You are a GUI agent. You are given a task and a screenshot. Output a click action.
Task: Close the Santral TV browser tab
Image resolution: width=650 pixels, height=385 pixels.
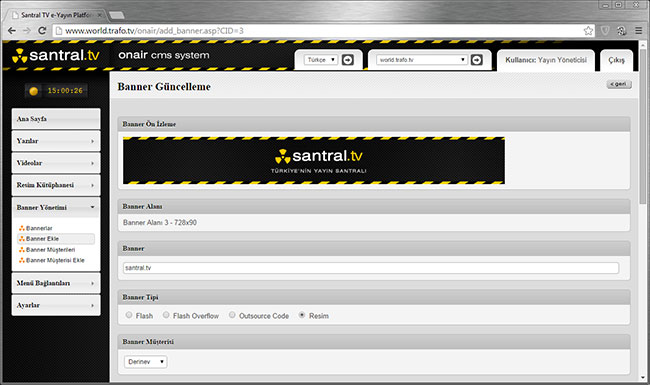(99, 15)
